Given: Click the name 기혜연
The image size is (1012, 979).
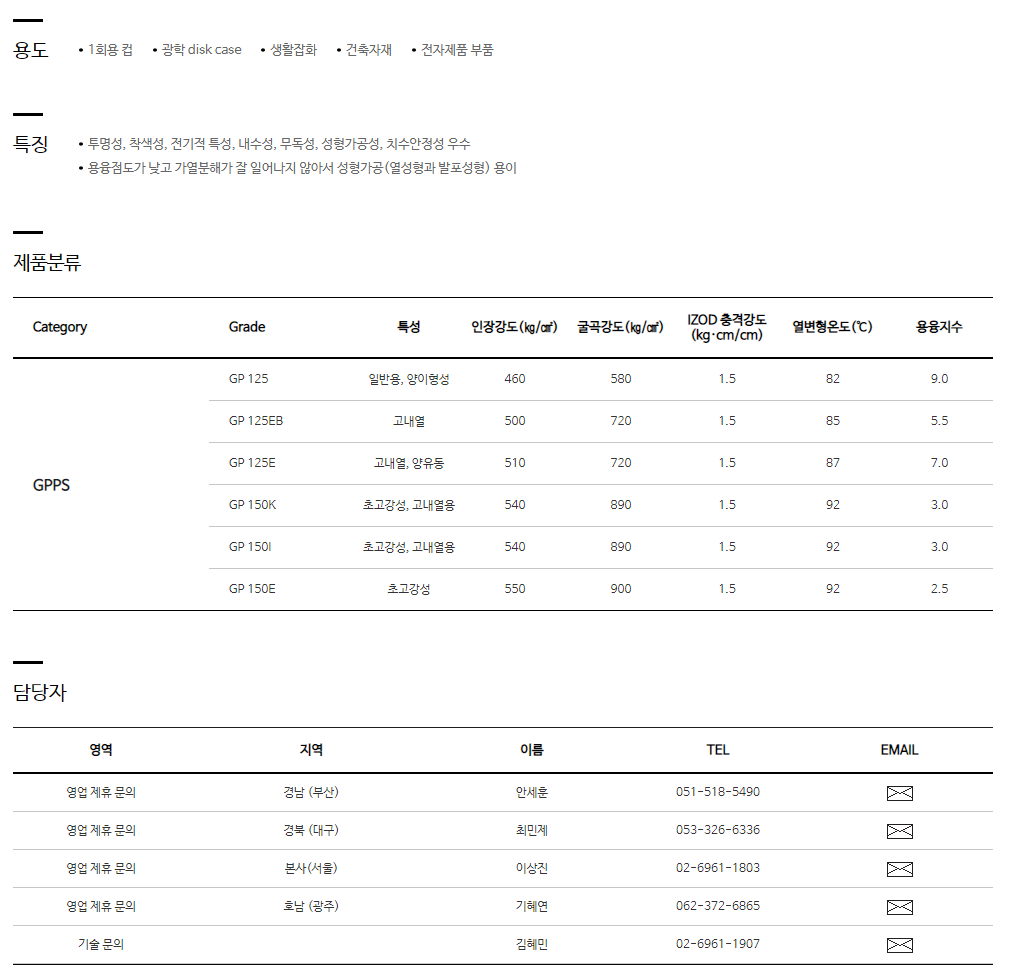Looking at the screenshot, I should [x=531, y=907].
